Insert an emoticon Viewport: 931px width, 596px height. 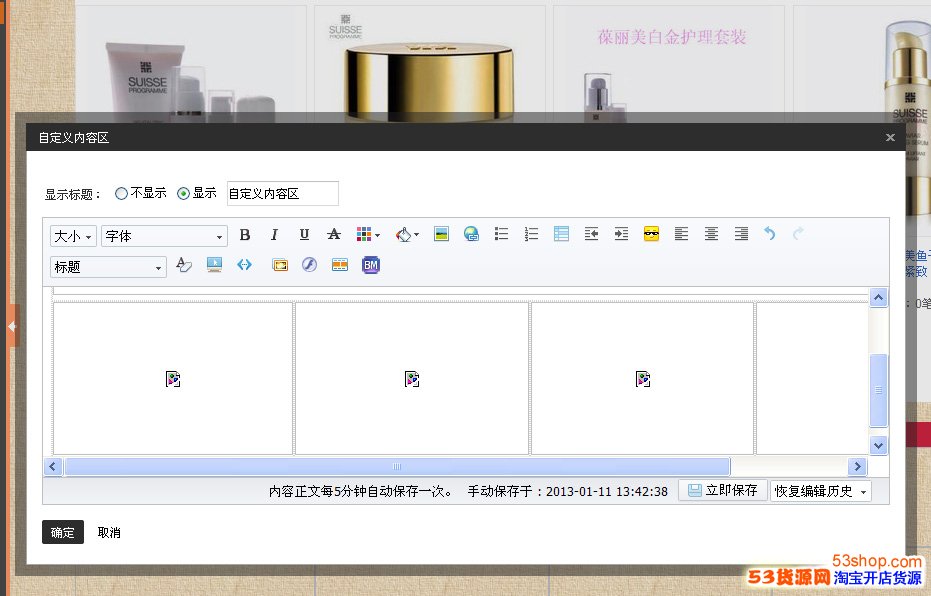[x=651, y=234]
